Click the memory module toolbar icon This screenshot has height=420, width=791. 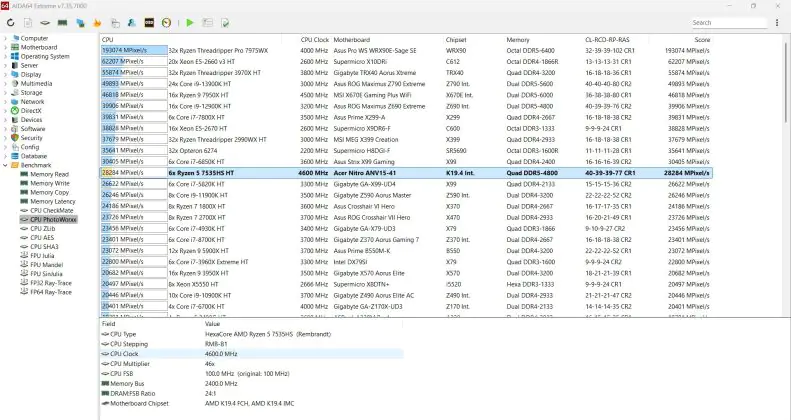point(63,23)
